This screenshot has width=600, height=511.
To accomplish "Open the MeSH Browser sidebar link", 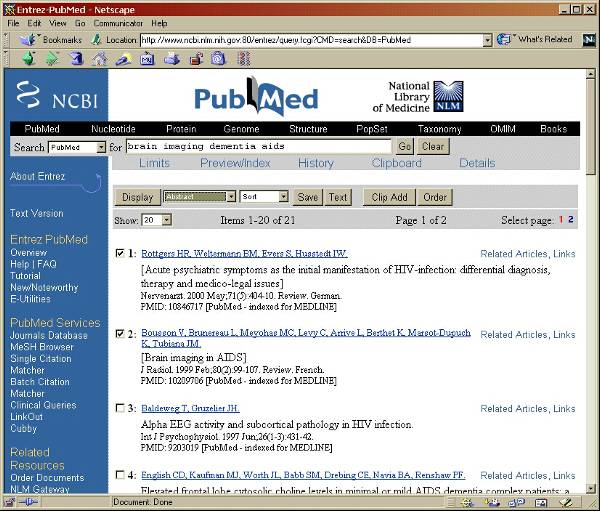I will pyautogui.click(x=42, y=347).
